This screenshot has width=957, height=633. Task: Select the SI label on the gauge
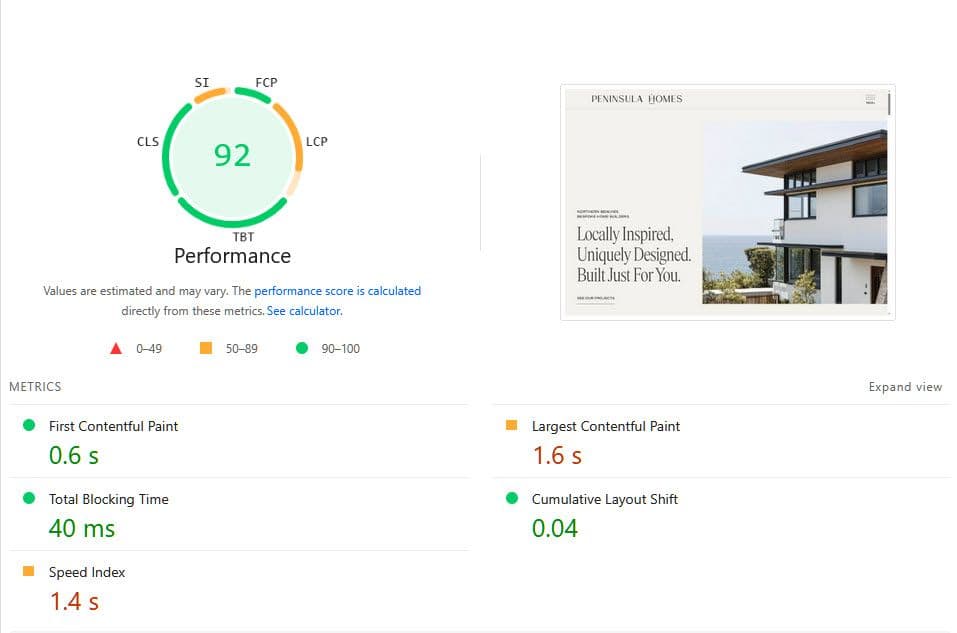click(x=202, y=82)
